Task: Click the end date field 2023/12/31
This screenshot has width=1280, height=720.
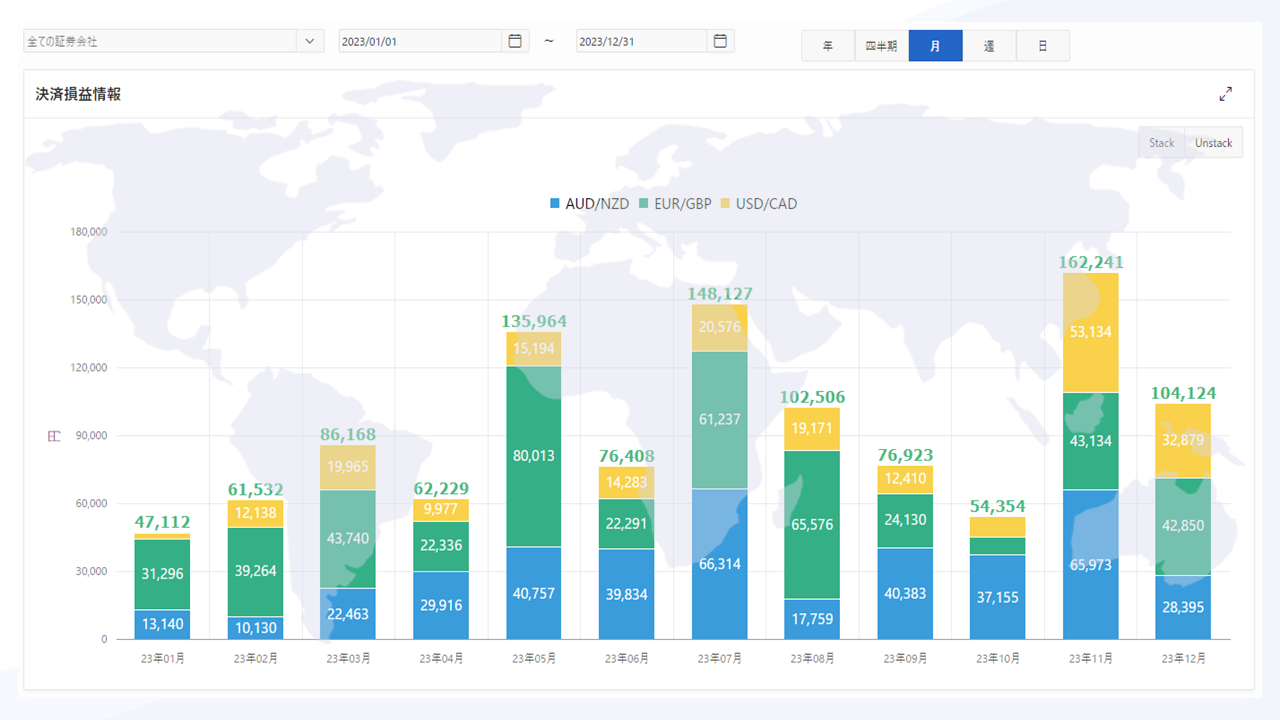Action: [x=642, y=41]
